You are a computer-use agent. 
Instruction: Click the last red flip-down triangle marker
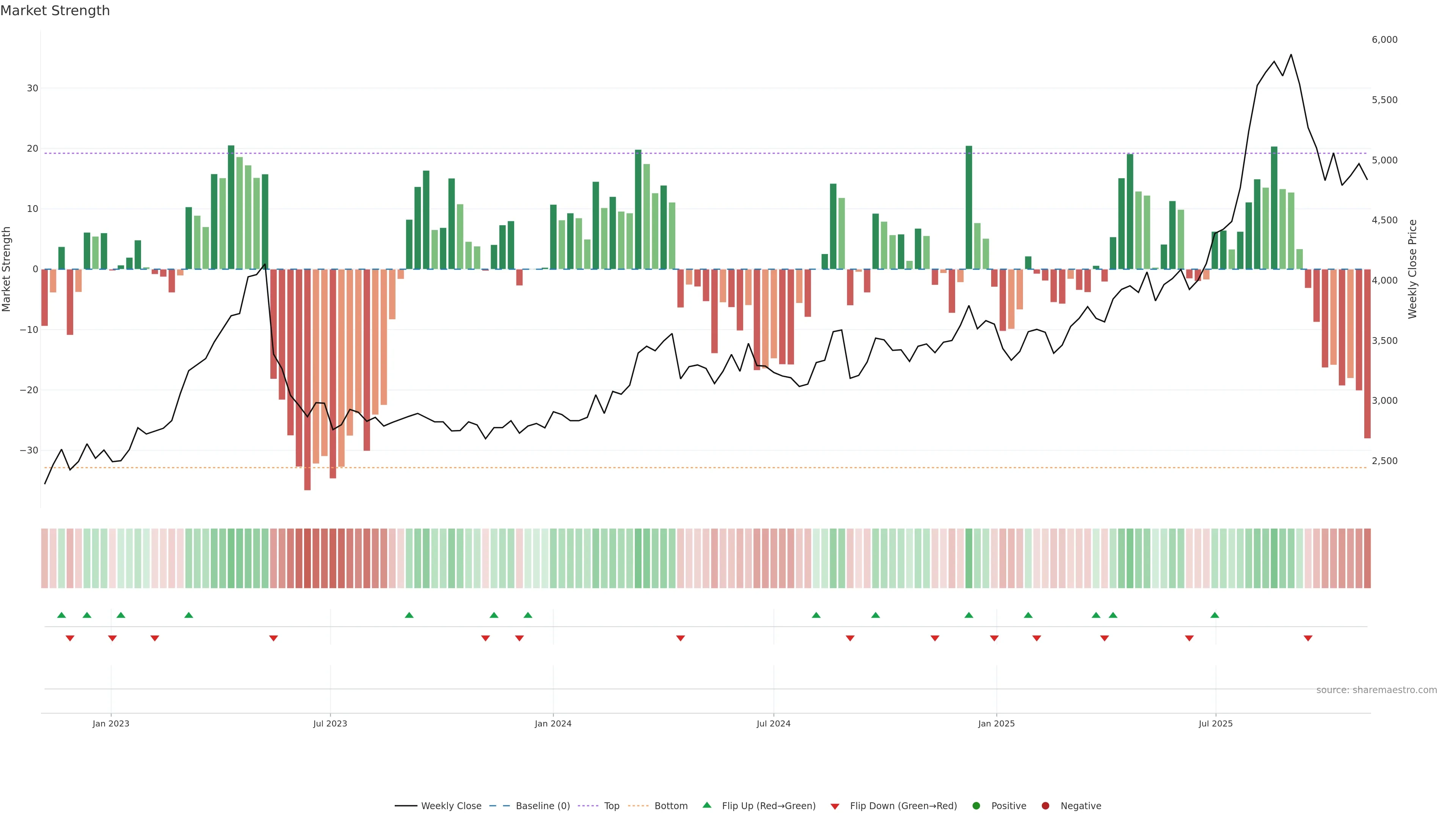click(1308, 638)
